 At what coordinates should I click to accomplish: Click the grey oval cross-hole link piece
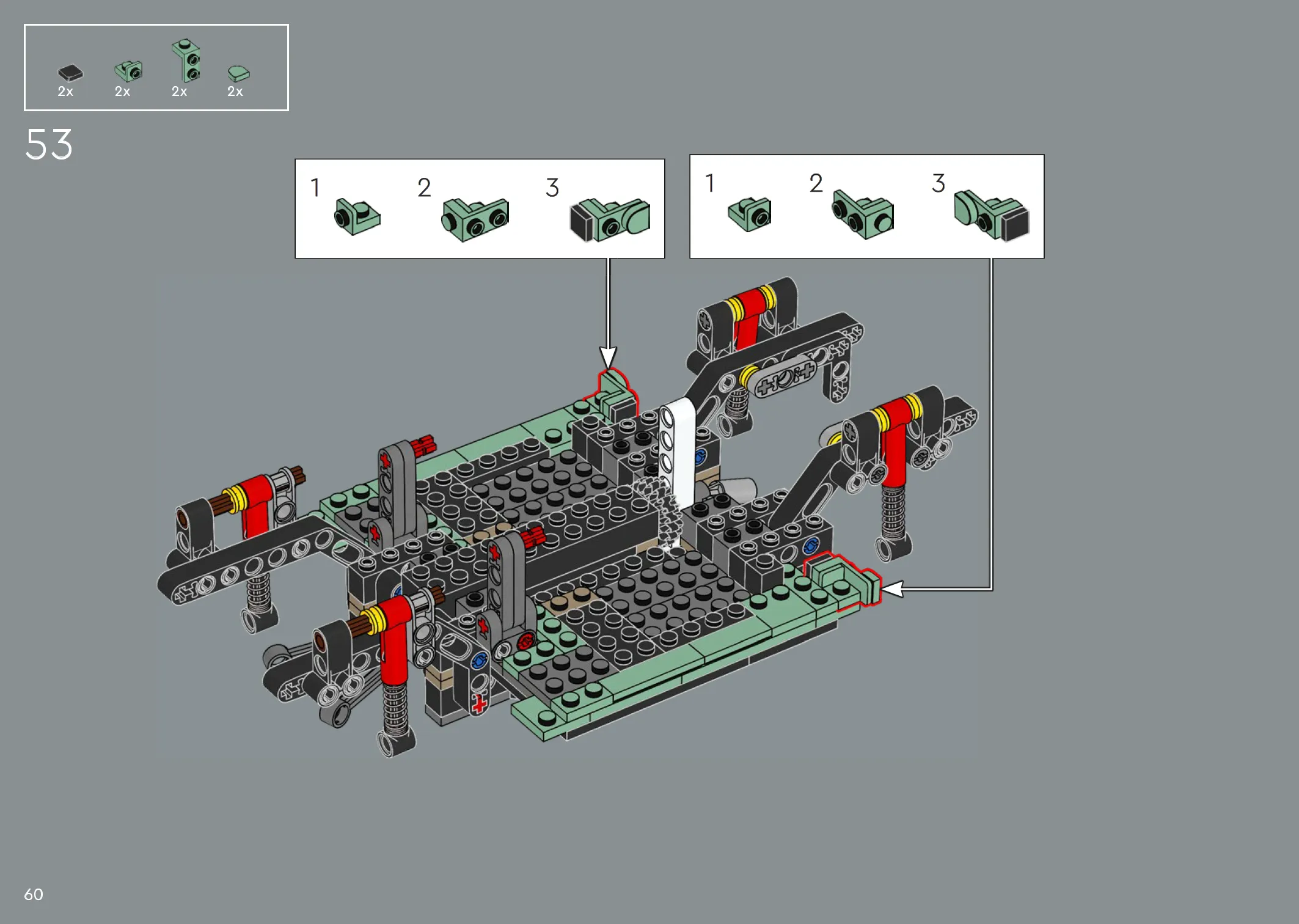(786, 378)
